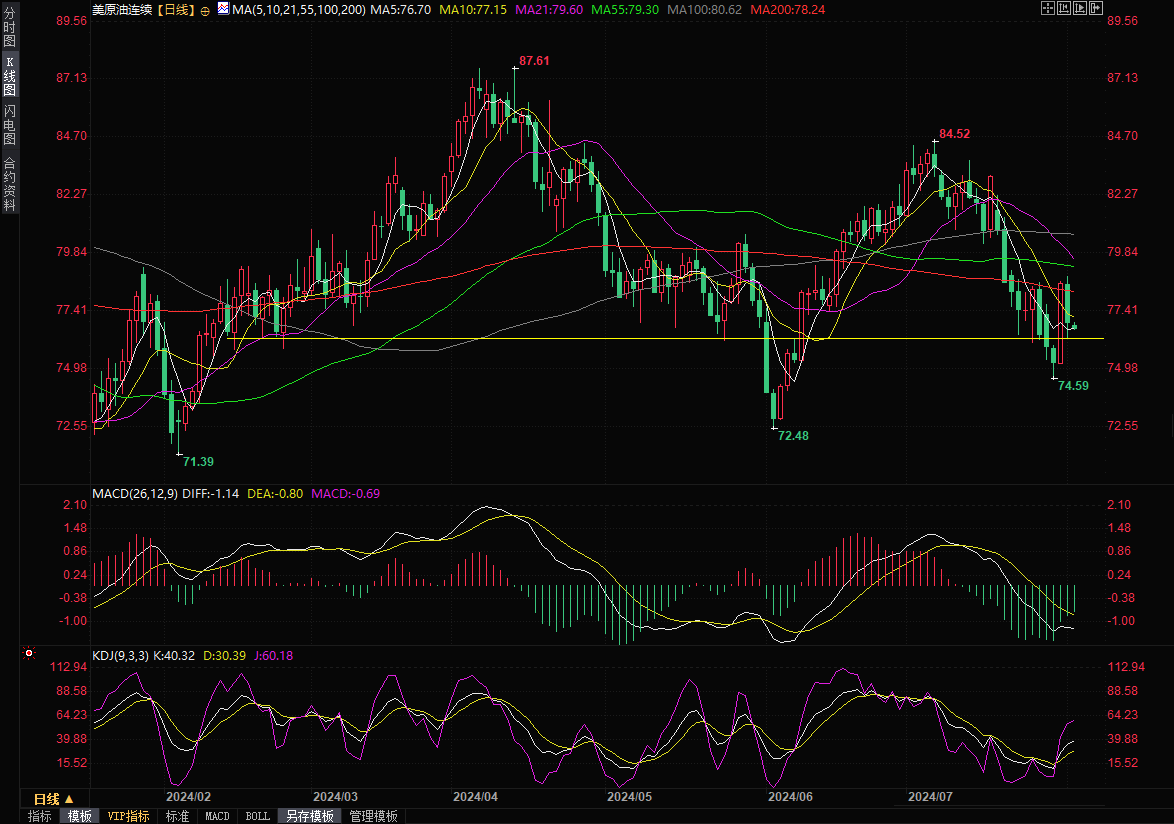Expand the 日线 period selector arrow
1174x824 pixels.
(69, 798)
